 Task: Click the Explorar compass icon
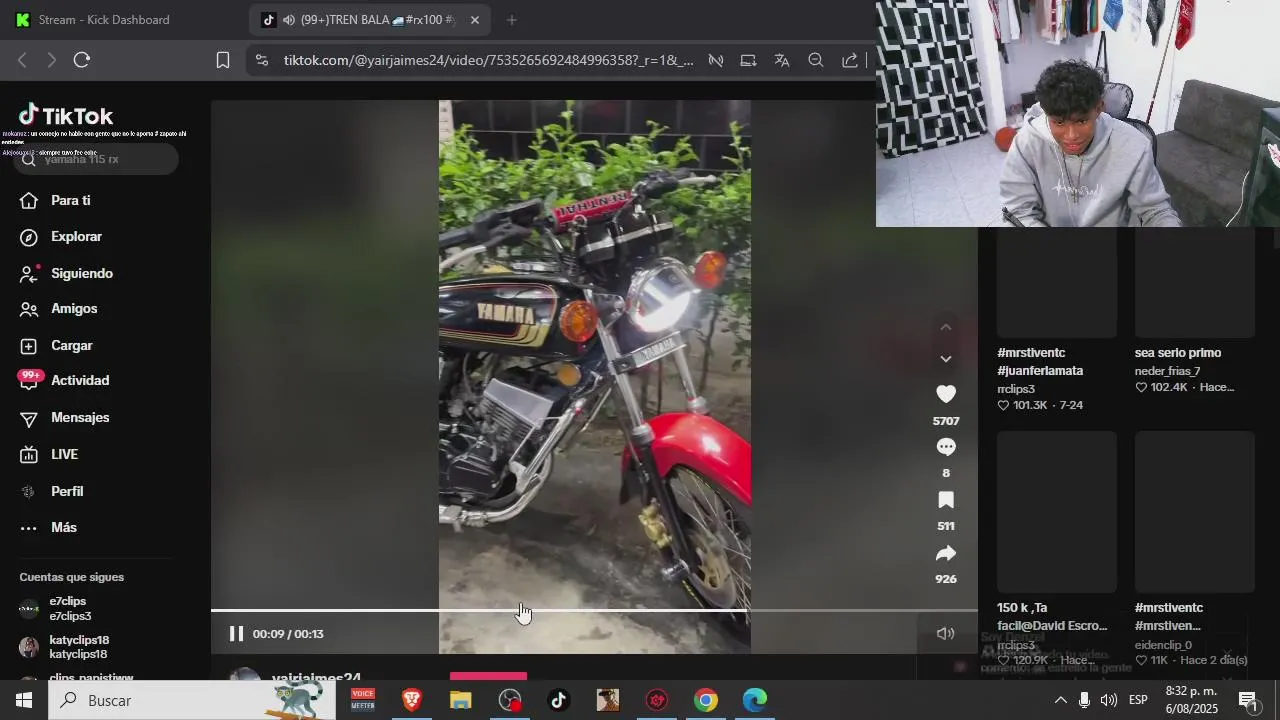(x=29, y=237)
